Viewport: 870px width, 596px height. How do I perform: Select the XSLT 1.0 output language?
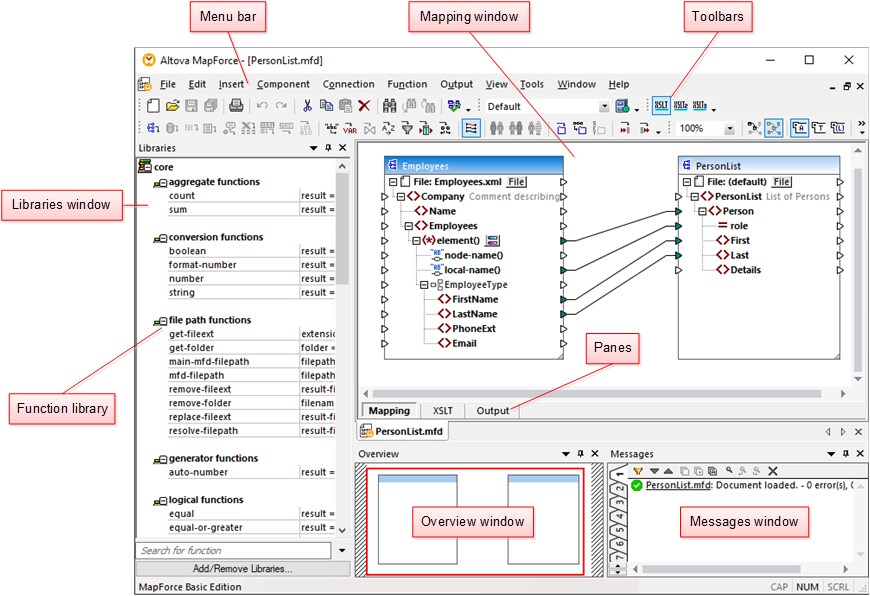661,105
